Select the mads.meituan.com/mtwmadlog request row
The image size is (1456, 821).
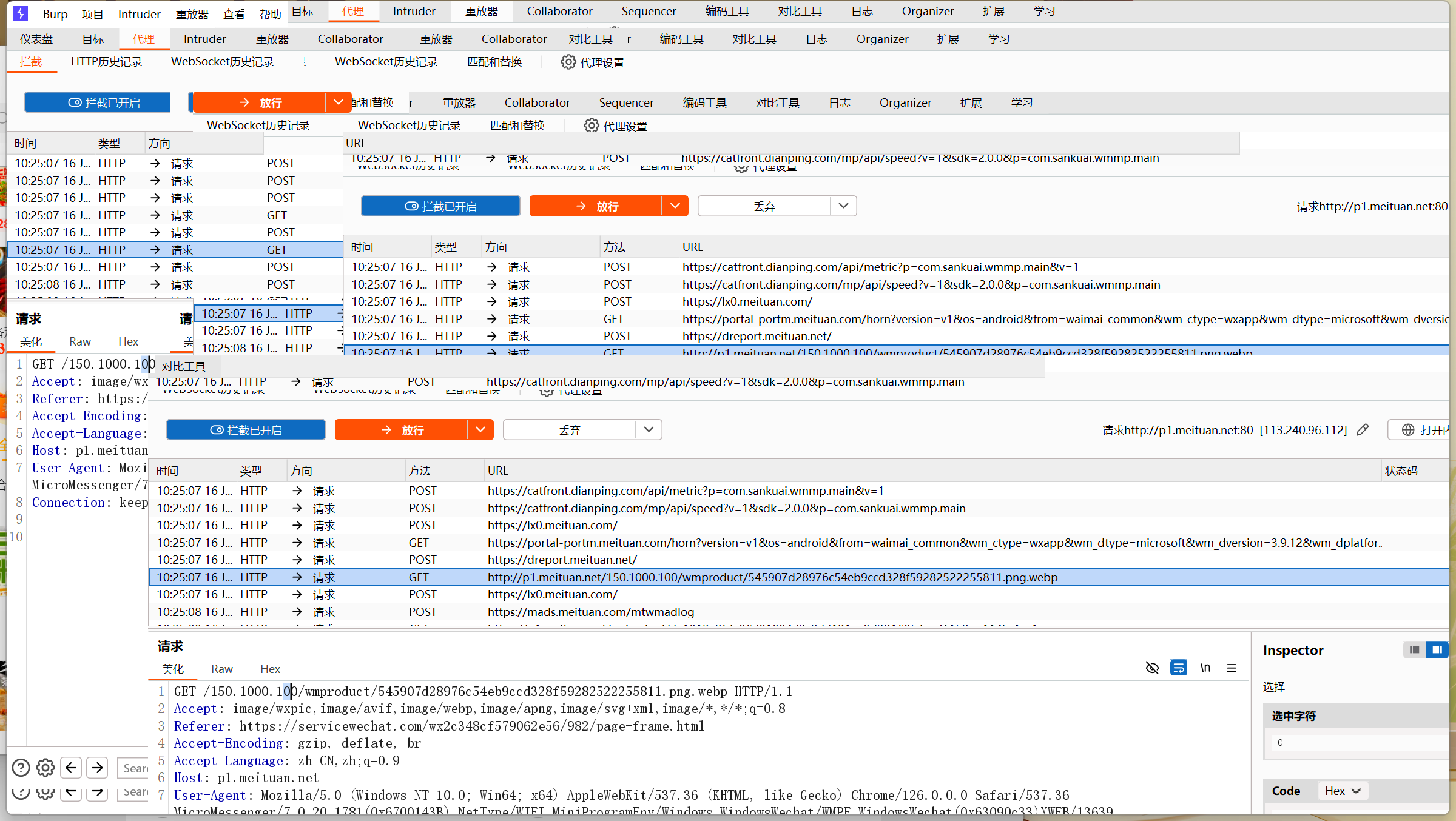point(590,612)
